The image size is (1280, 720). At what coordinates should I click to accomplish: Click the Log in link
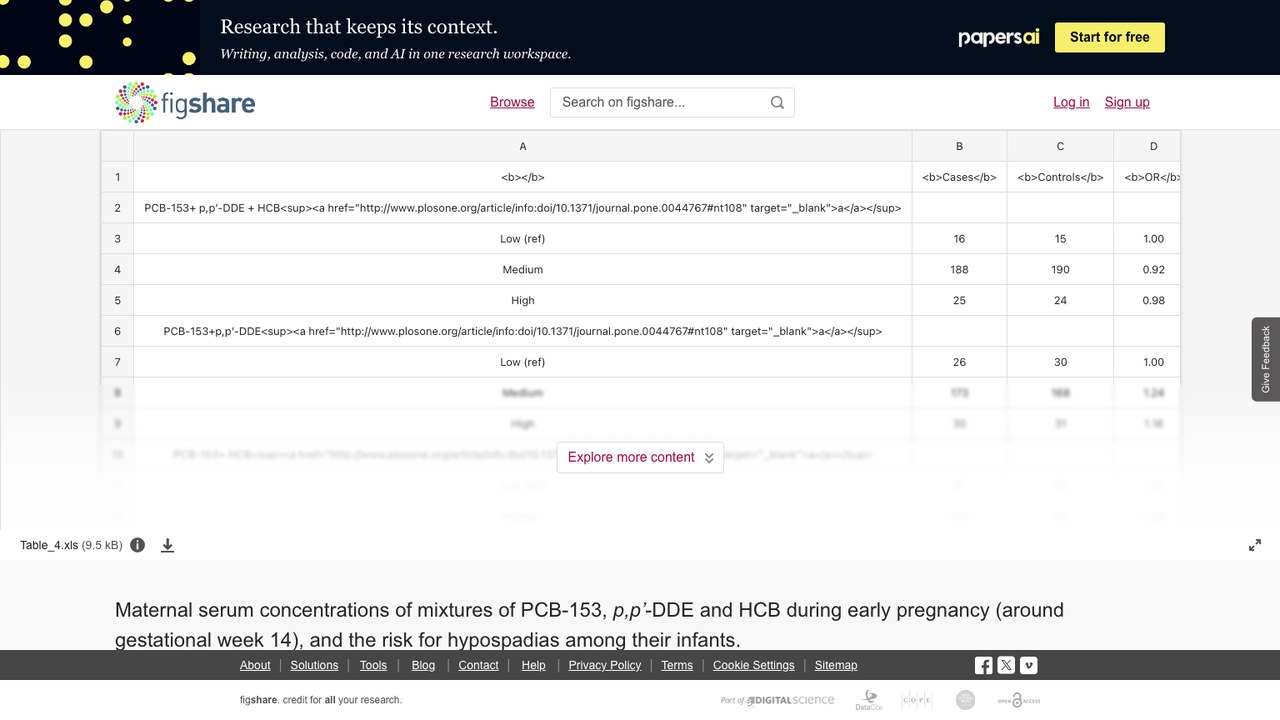pos(1071,102)
